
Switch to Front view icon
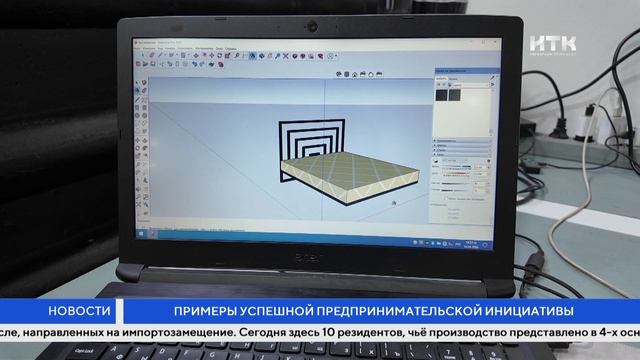click(355, 74)
